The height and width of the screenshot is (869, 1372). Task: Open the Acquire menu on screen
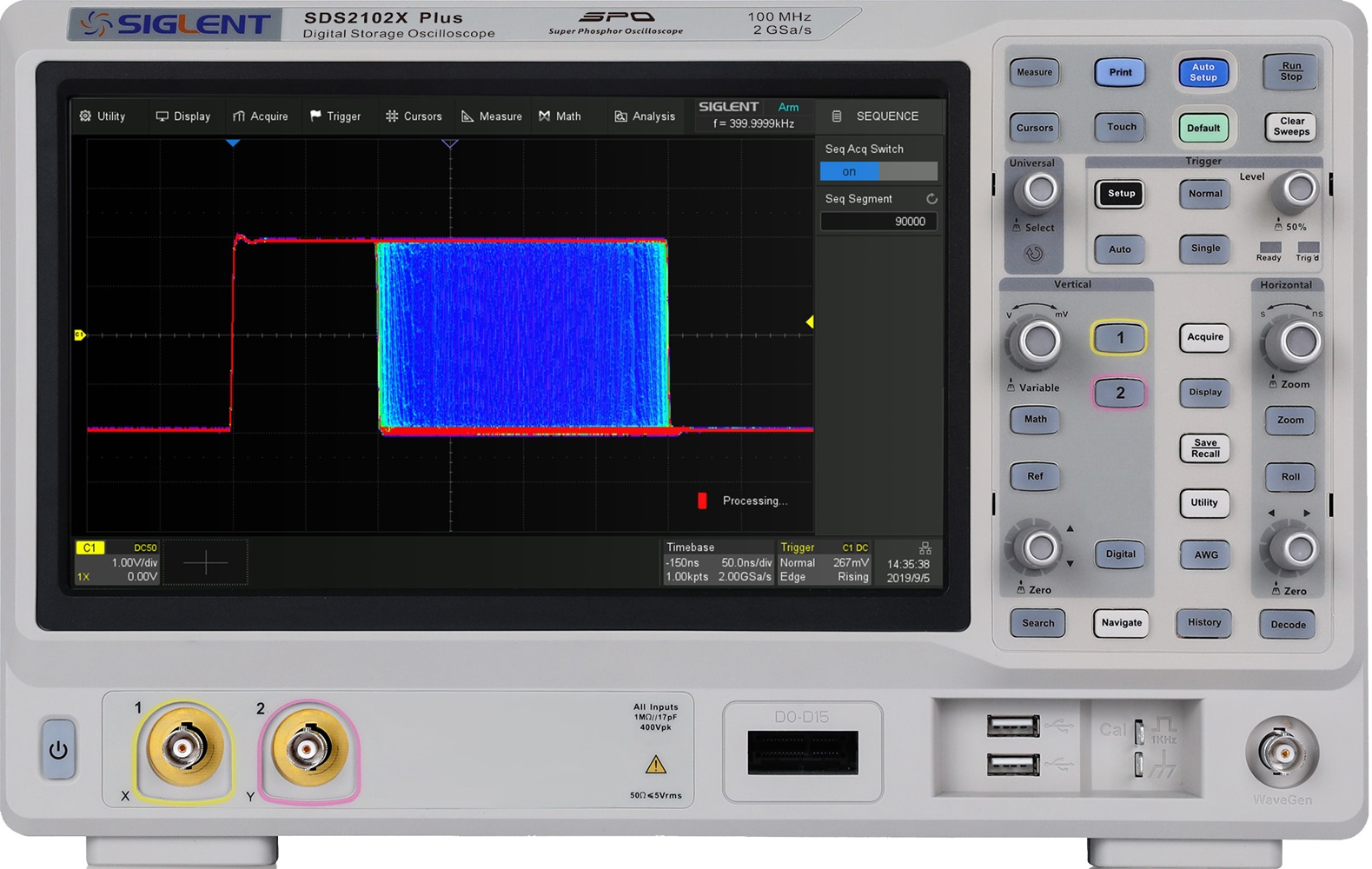coord(260,116)
